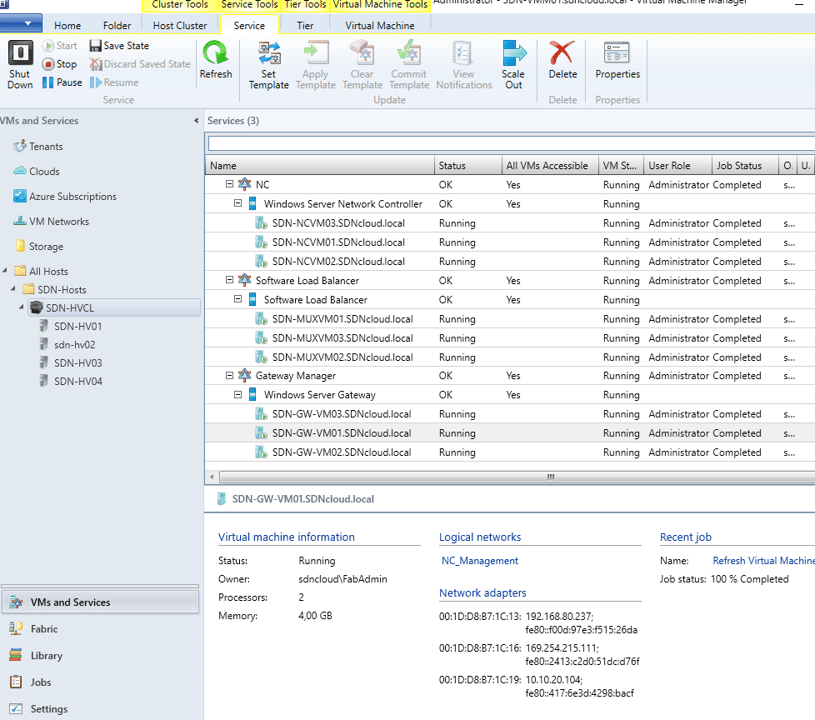Collapse the Software Load Balancer service

[229, 280]
